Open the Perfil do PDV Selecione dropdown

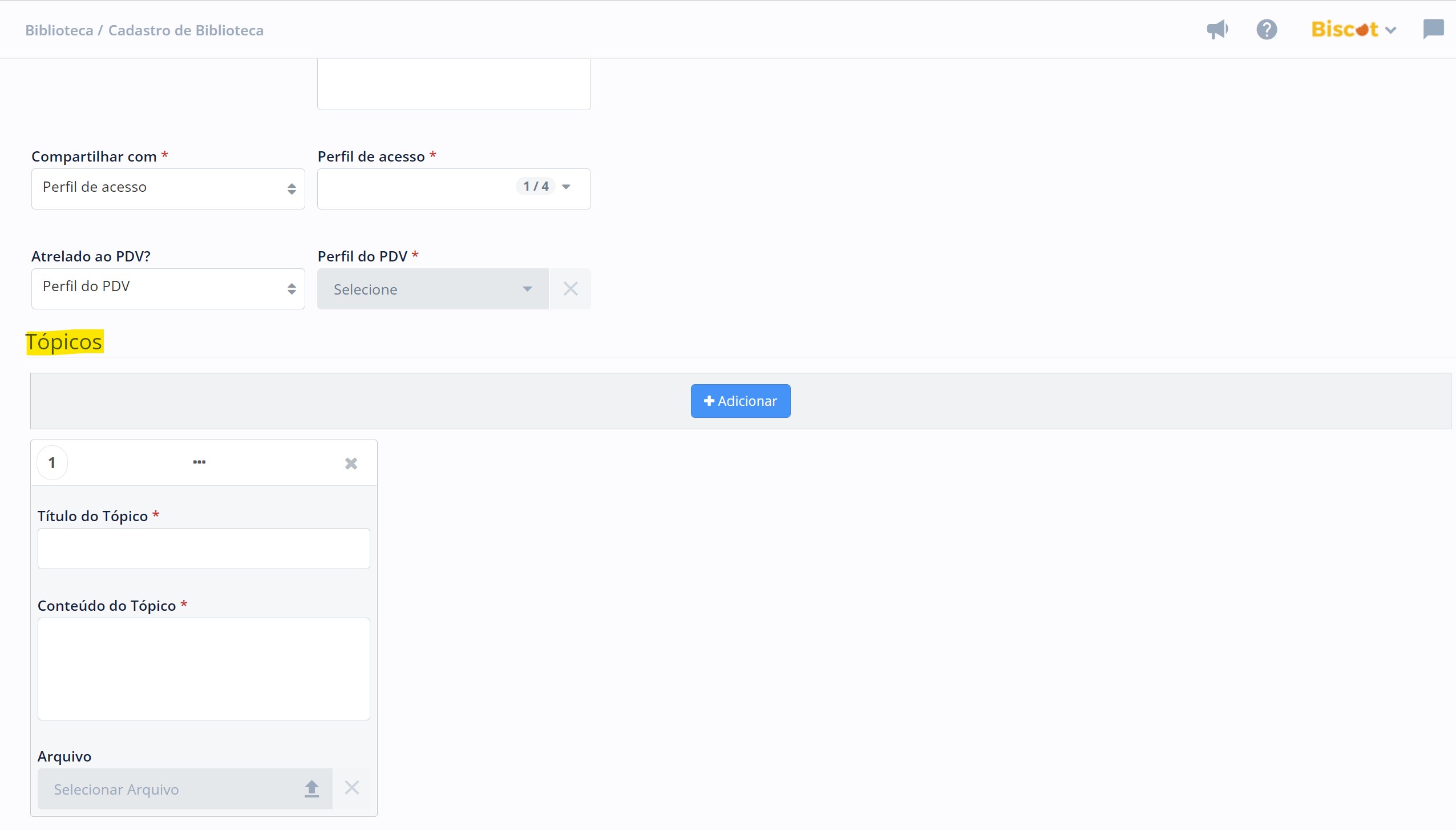click(432, 289)
